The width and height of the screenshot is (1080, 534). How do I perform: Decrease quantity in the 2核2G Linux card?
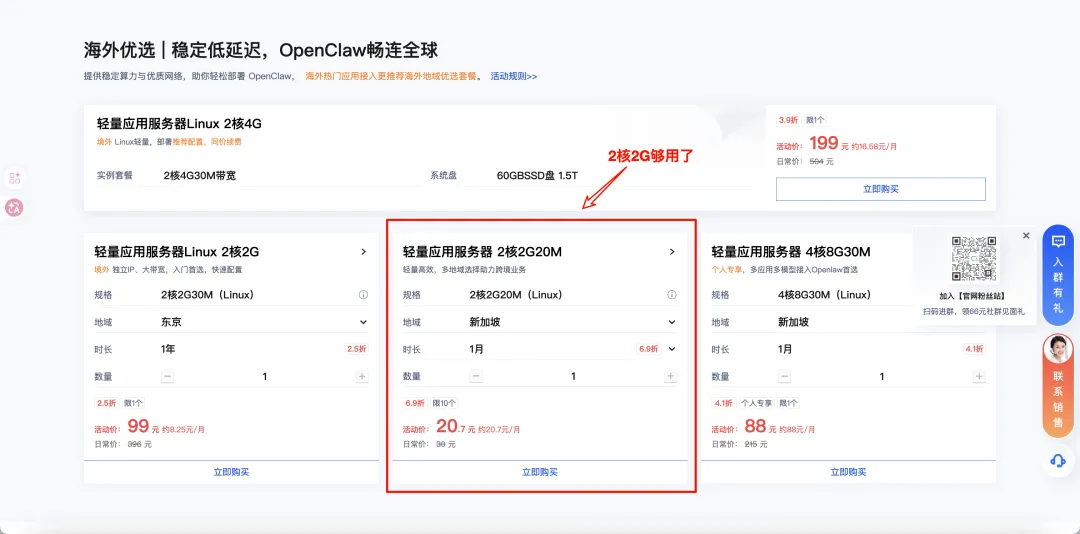(x=168, y=376)
